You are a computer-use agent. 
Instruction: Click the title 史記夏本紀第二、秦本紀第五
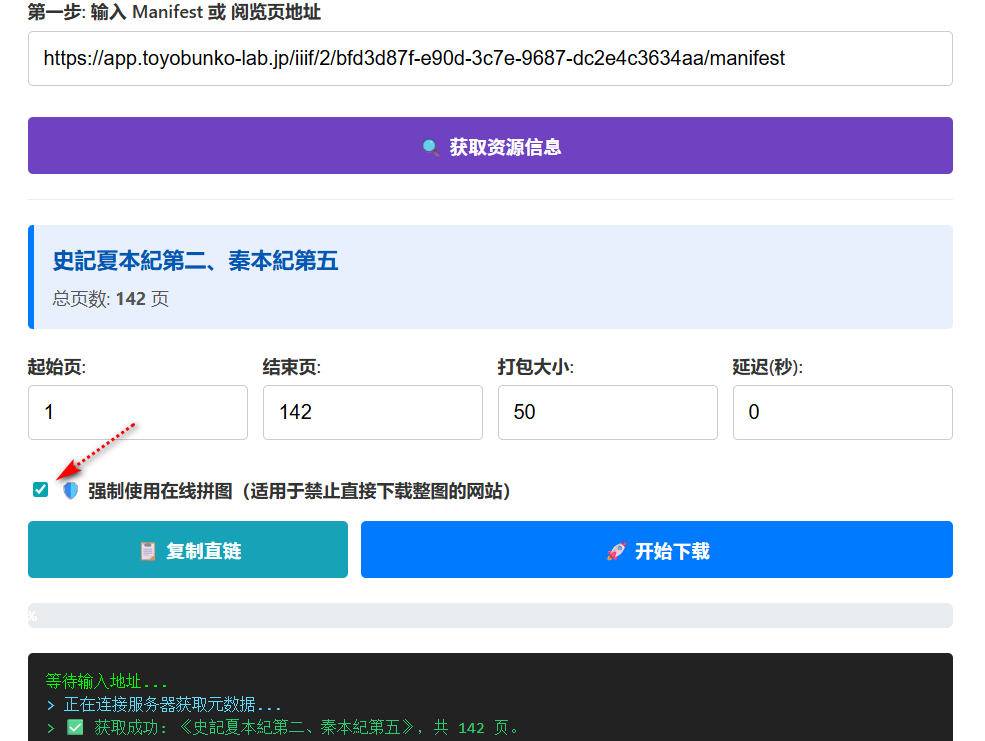point(195,261)
